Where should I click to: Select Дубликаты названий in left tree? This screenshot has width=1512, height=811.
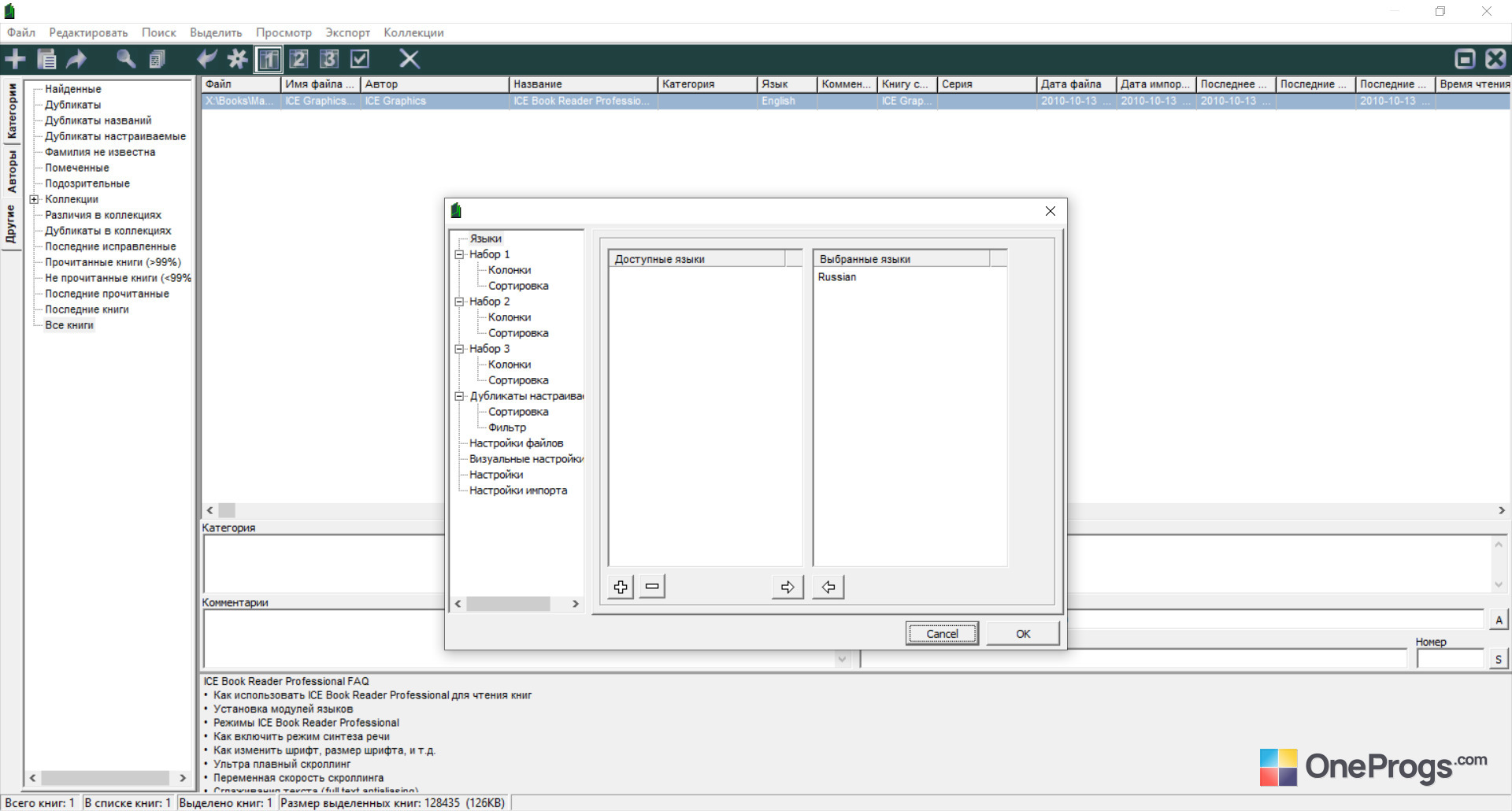point(98,120)
